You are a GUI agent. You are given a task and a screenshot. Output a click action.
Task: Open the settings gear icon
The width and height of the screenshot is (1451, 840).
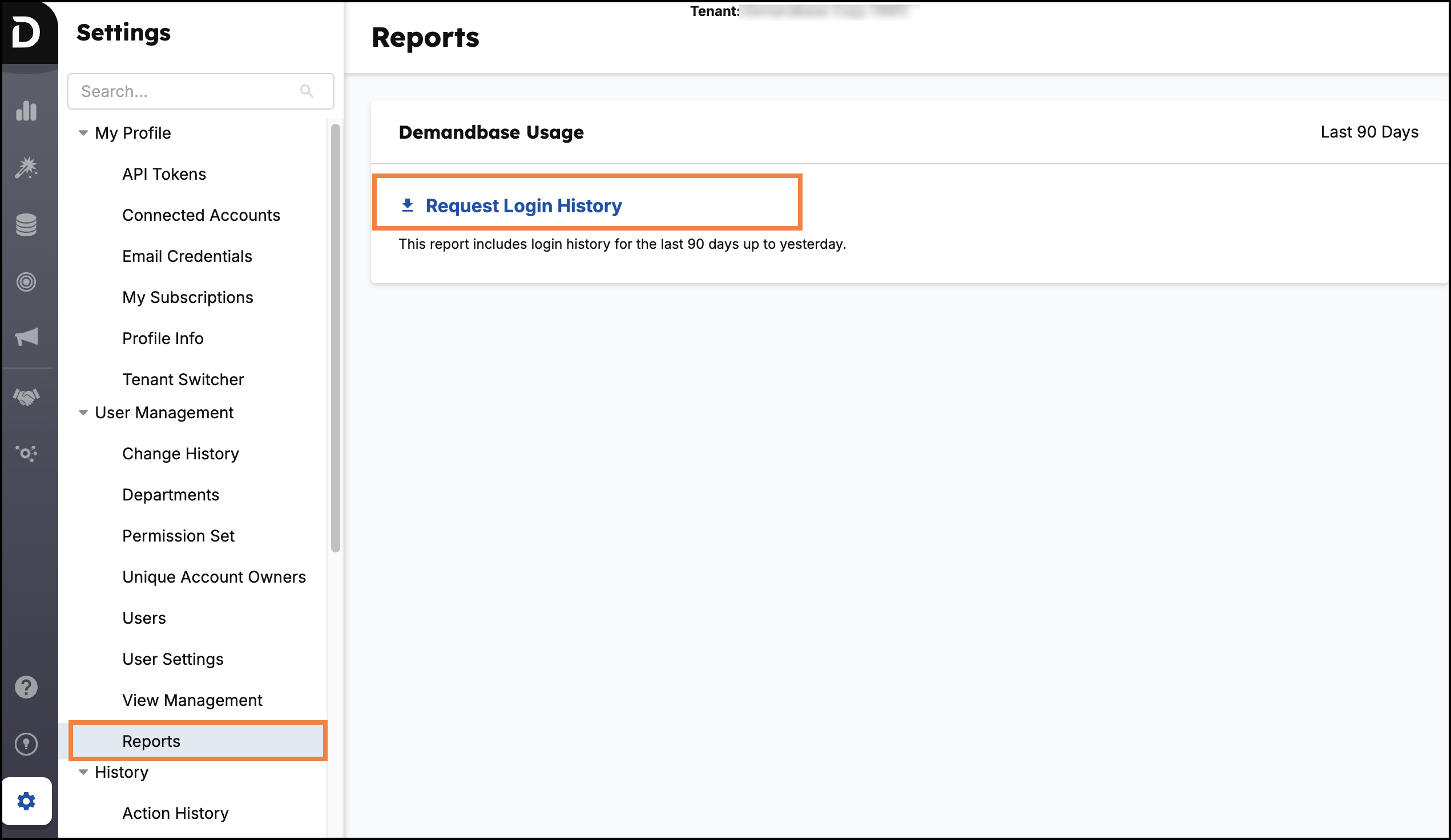click(x=26, y=801)
